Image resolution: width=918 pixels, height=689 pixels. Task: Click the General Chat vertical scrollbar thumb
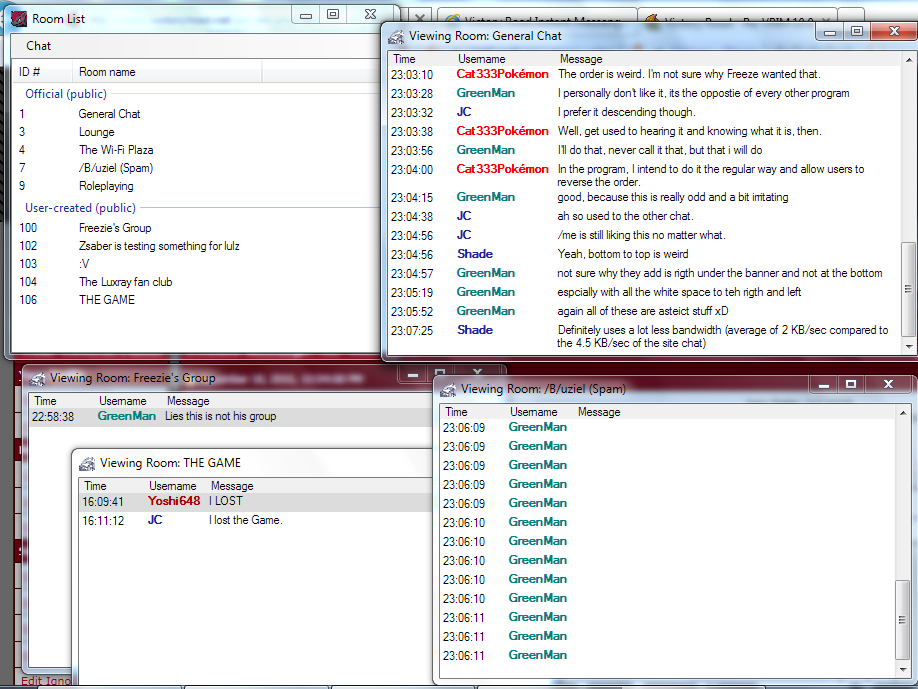click(x=907, y=291)
